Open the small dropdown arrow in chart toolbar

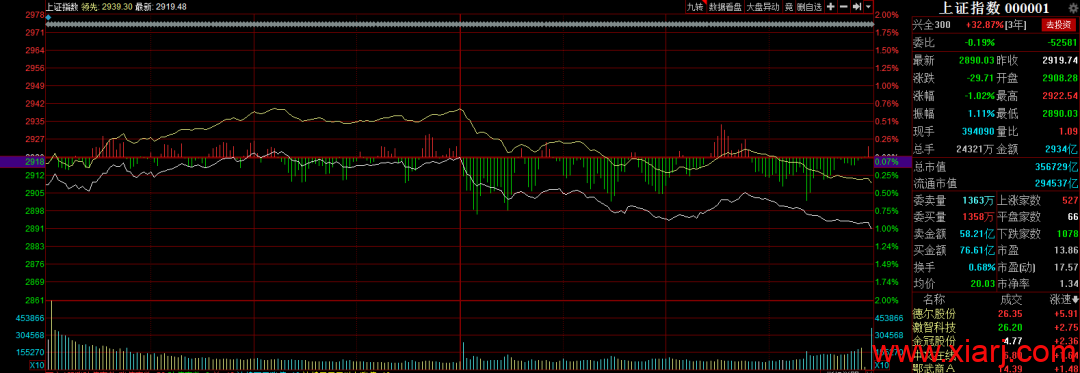(x=869, y=7)
